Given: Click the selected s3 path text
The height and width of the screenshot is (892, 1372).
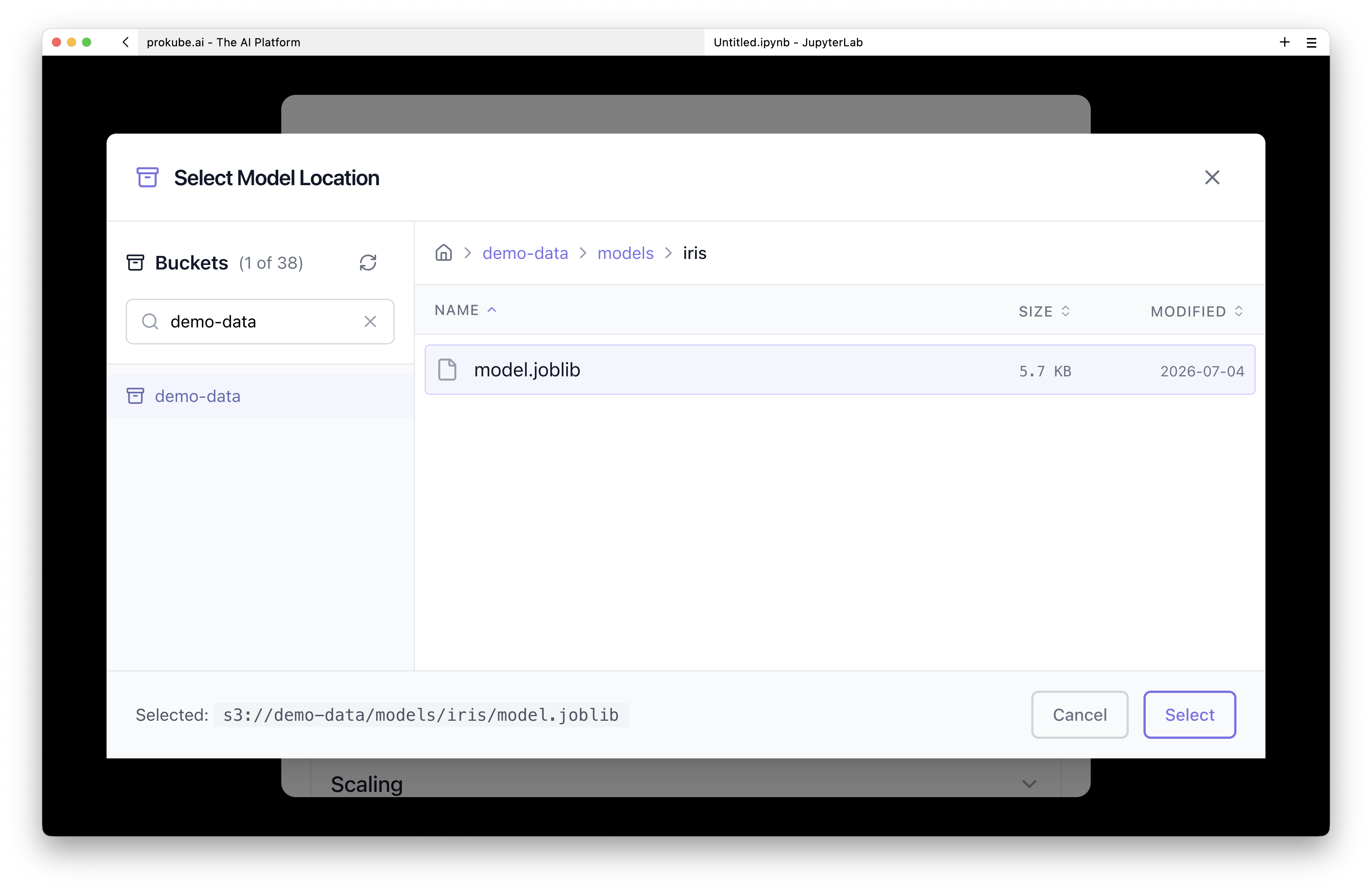Looking at the screenshot, I should click(421, 715).
